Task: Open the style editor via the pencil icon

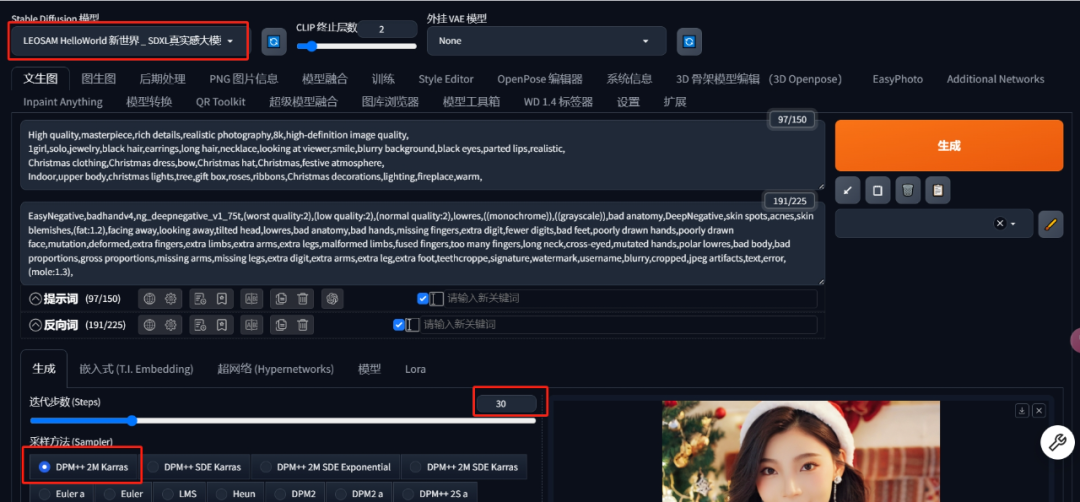Action: coord(1050,224)
